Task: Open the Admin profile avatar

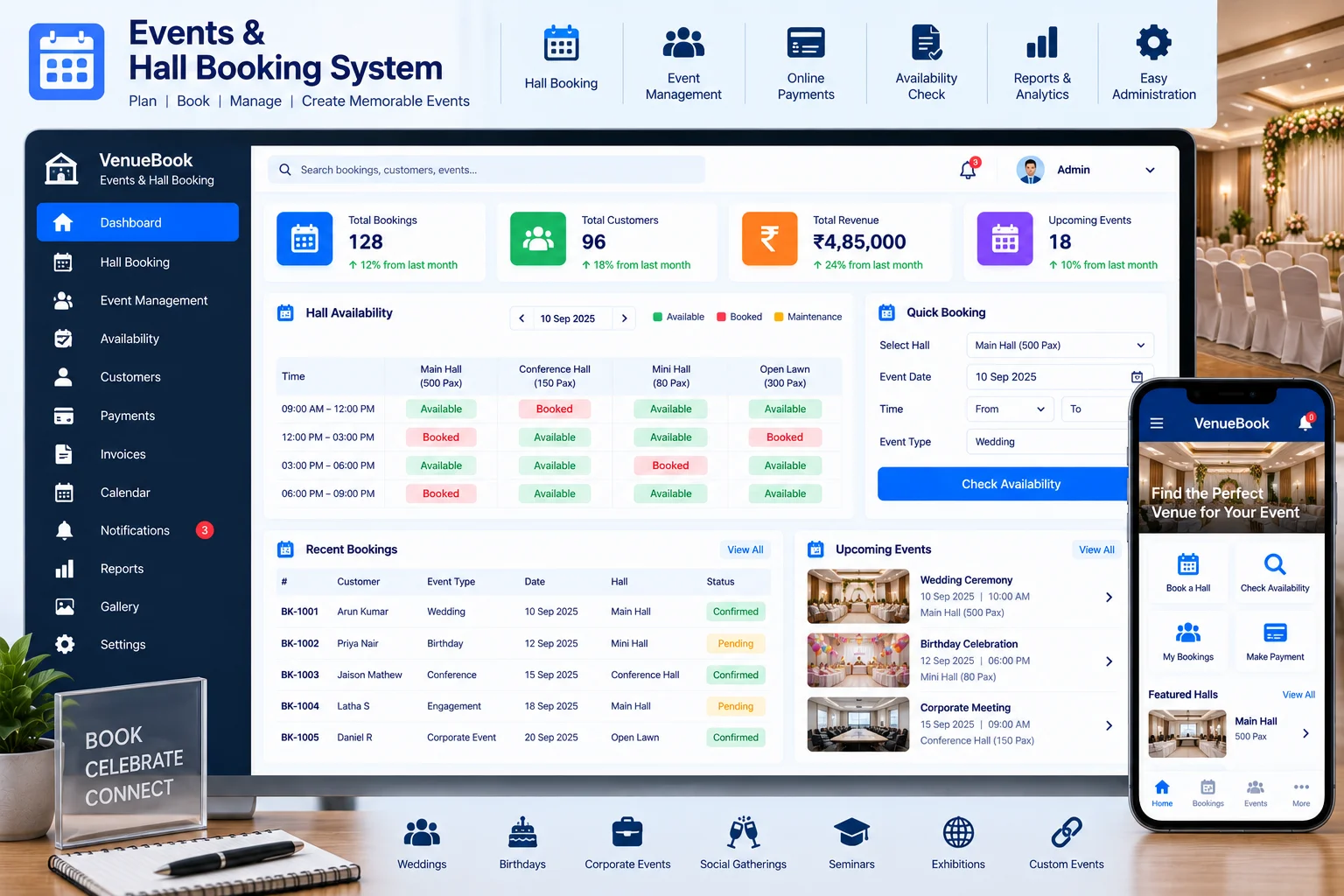Action: (x=1031, y=170)
